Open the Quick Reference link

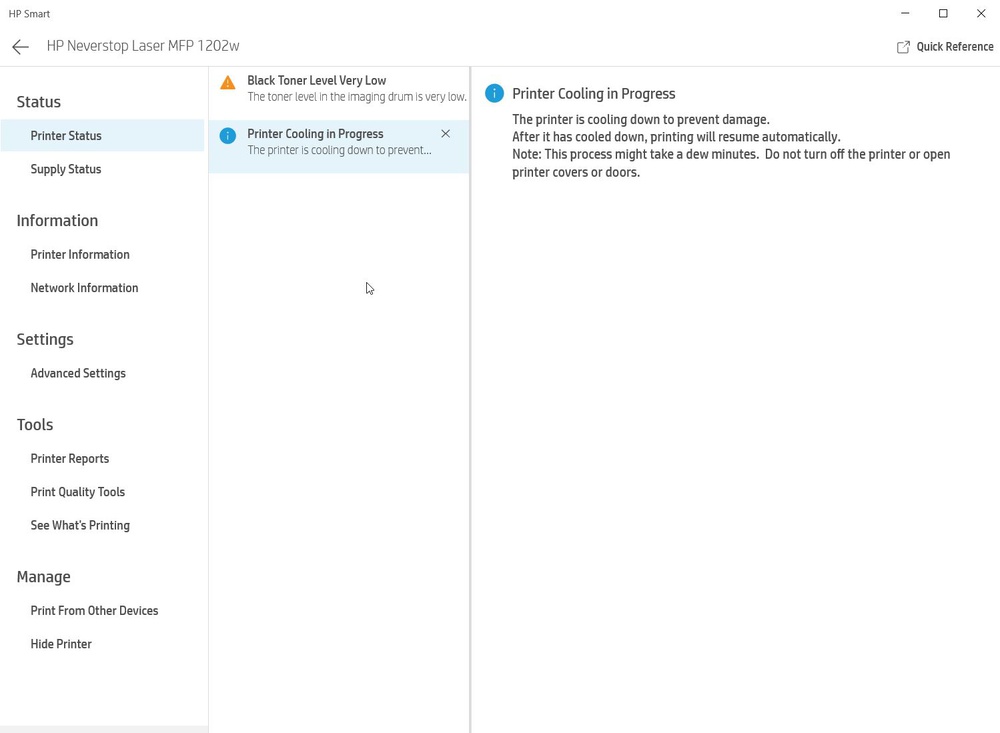954,47
